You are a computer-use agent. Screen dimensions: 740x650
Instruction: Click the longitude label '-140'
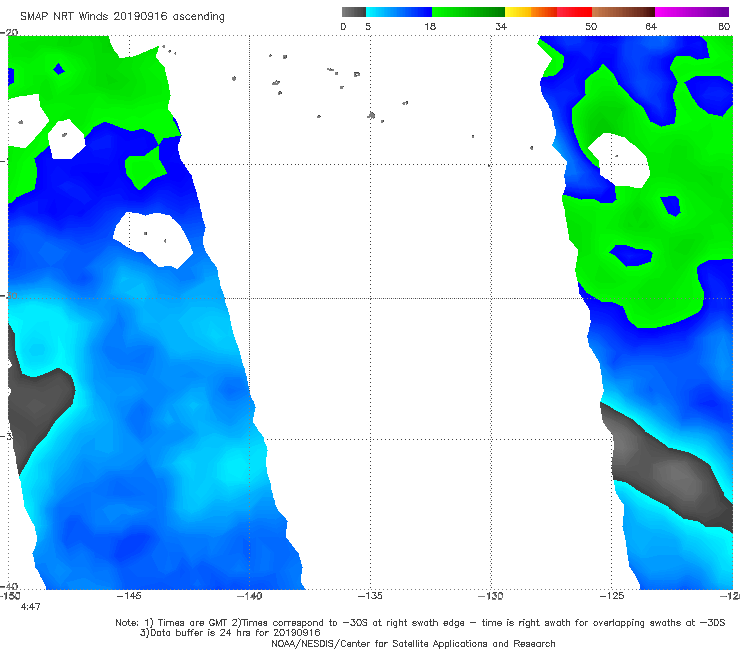[250, 596]
